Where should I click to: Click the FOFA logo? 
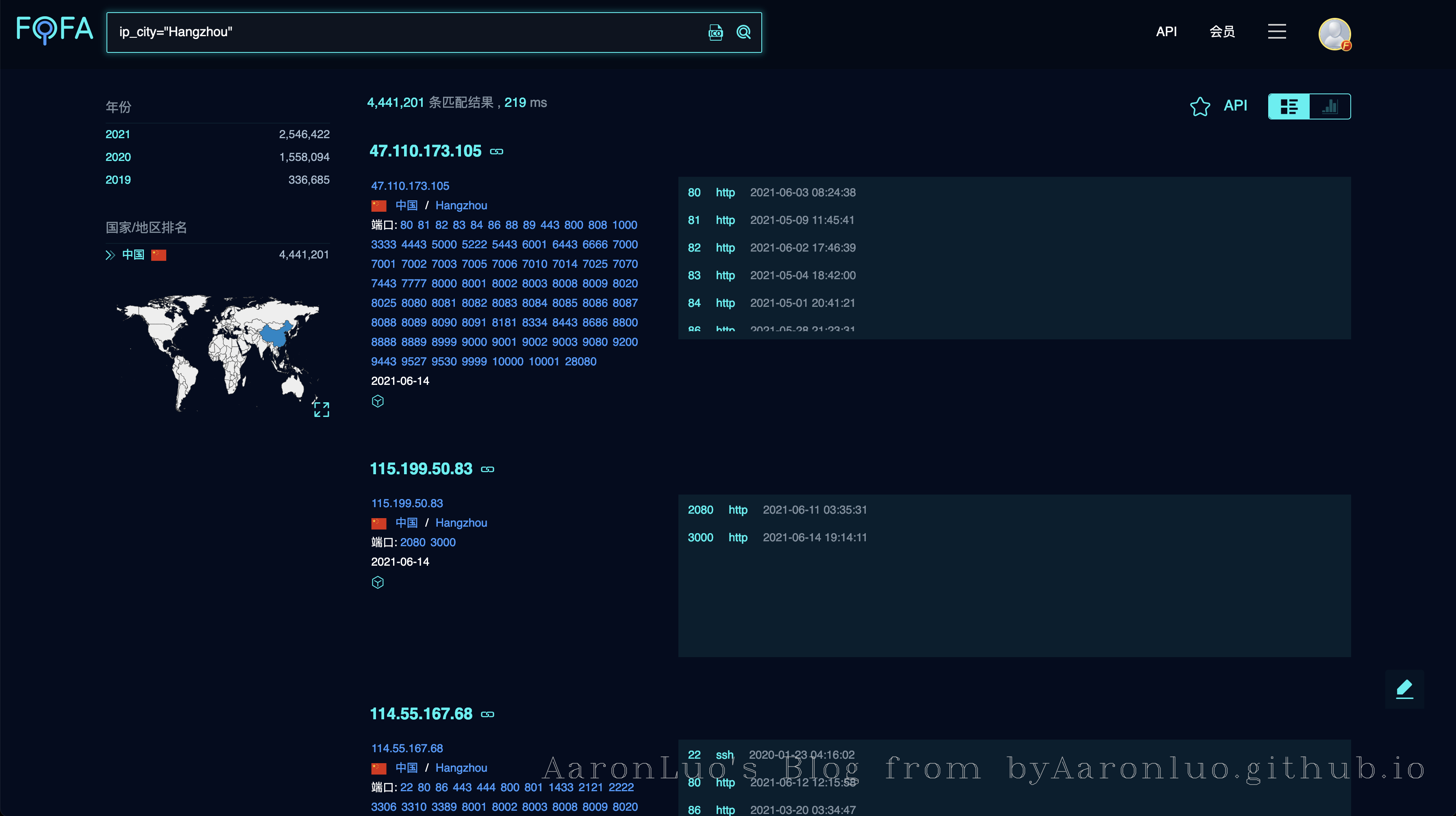point(54,29)
